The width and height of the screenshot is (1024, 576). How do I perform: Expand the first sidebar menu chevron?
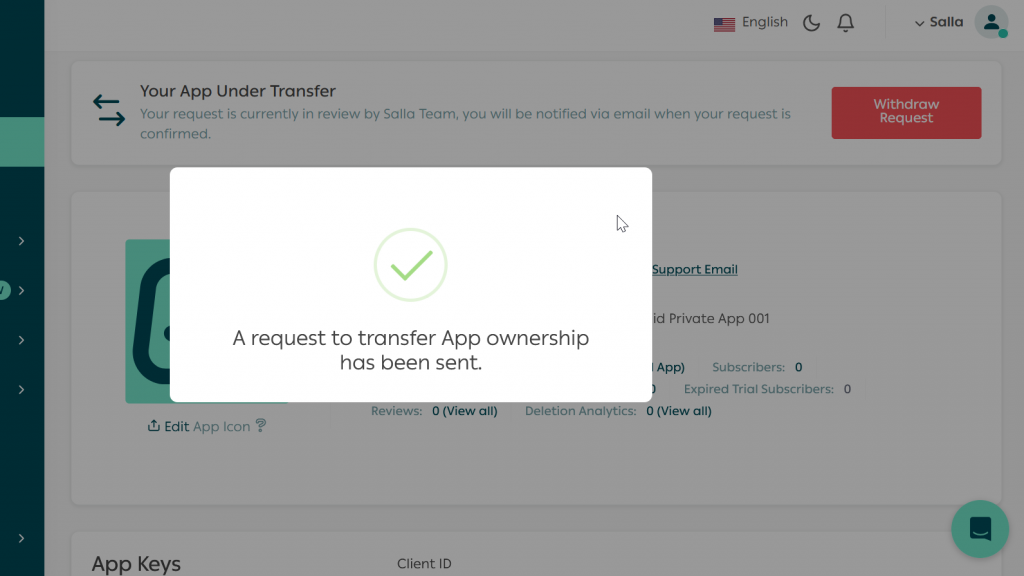22,240
